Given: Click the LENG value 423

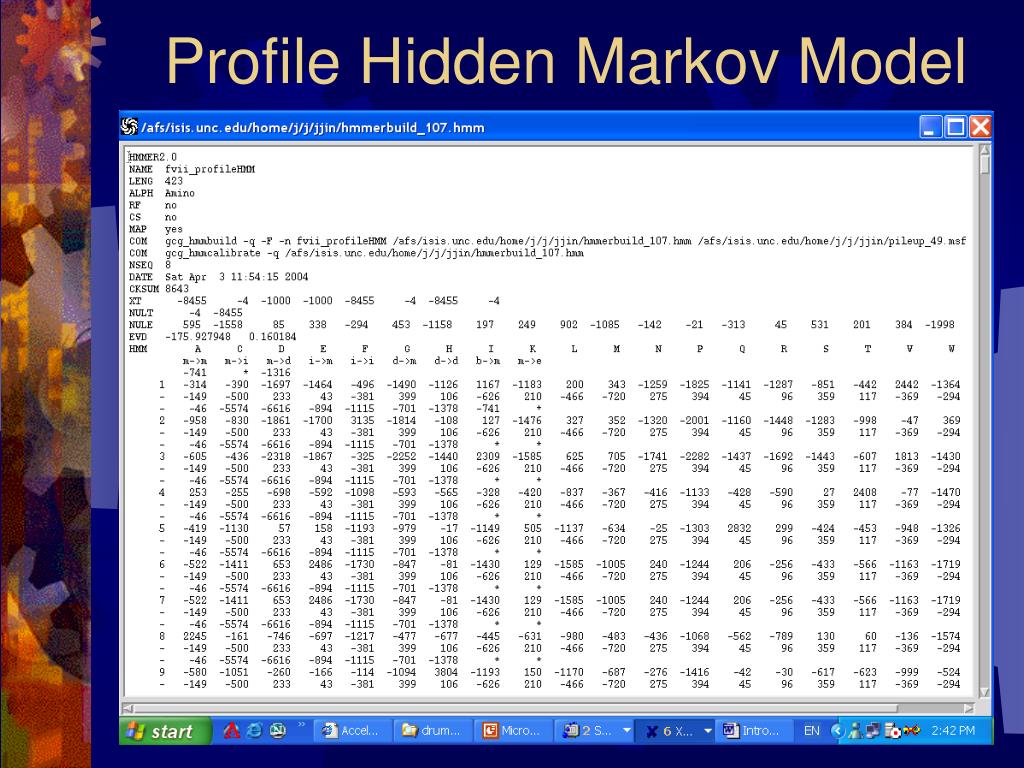Looking at the screenshot, I should tap(174, 181).
